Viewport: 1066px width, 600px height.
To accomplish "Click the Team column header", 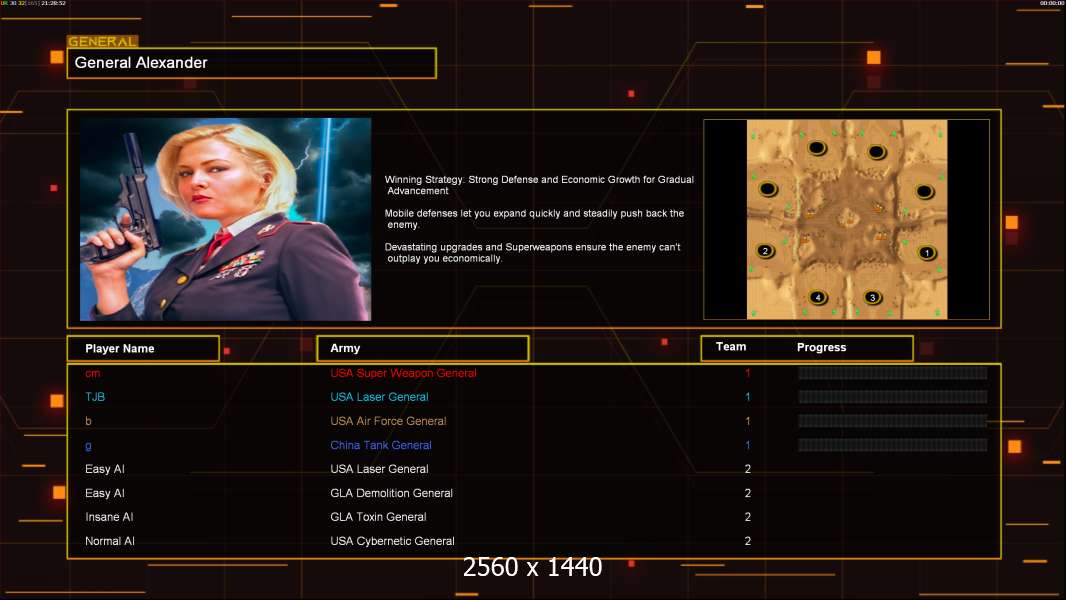I will click(x=731, y=347).
